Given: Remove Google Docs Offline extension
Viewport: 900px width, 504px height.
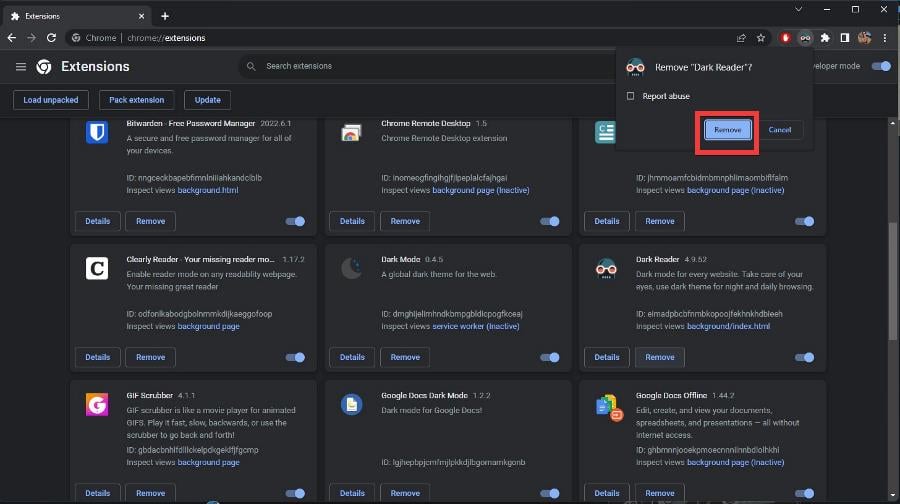Looking at the screenshot, I should [660, 493].
